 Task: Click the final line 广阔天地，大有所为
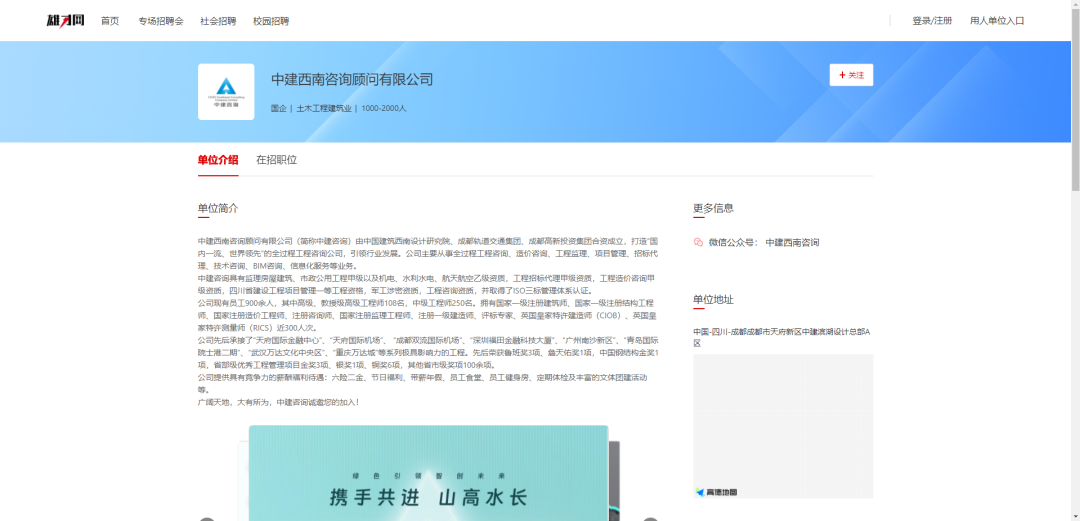click(x=278, y=402)
